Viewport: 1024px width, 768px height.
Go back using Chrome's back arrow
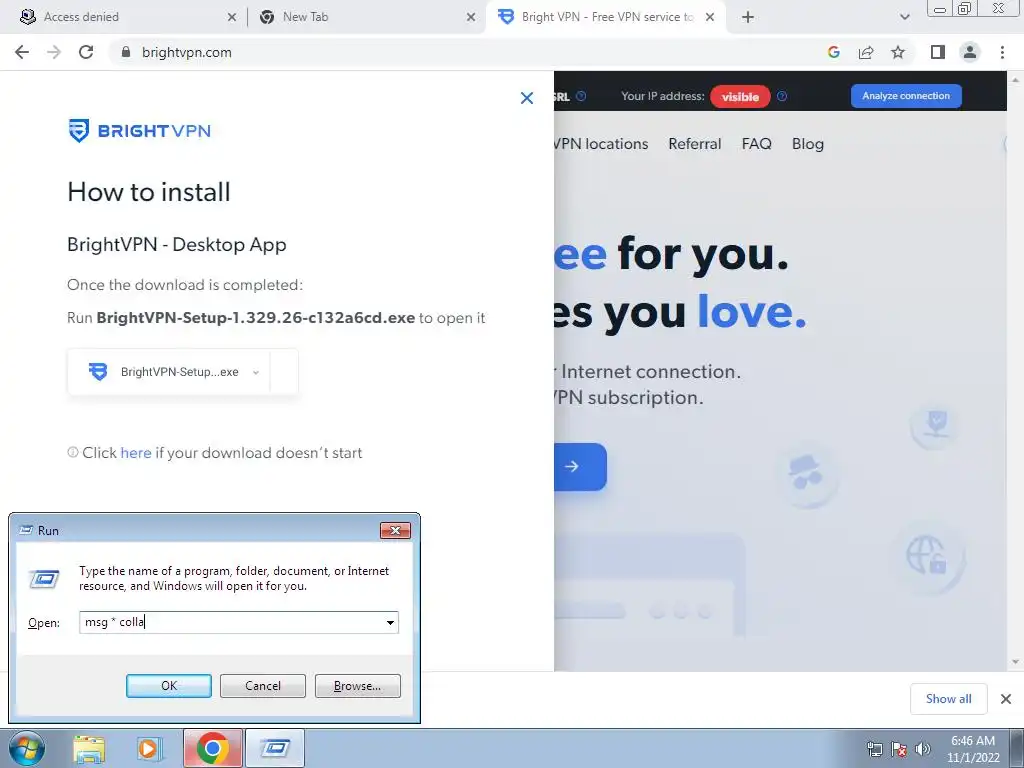point(22,52)
